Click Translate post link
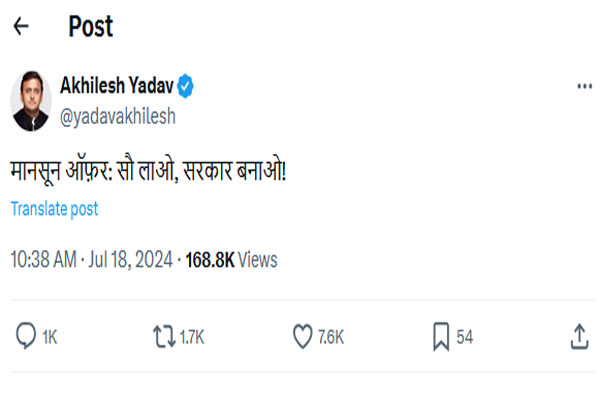 [55, 209]
